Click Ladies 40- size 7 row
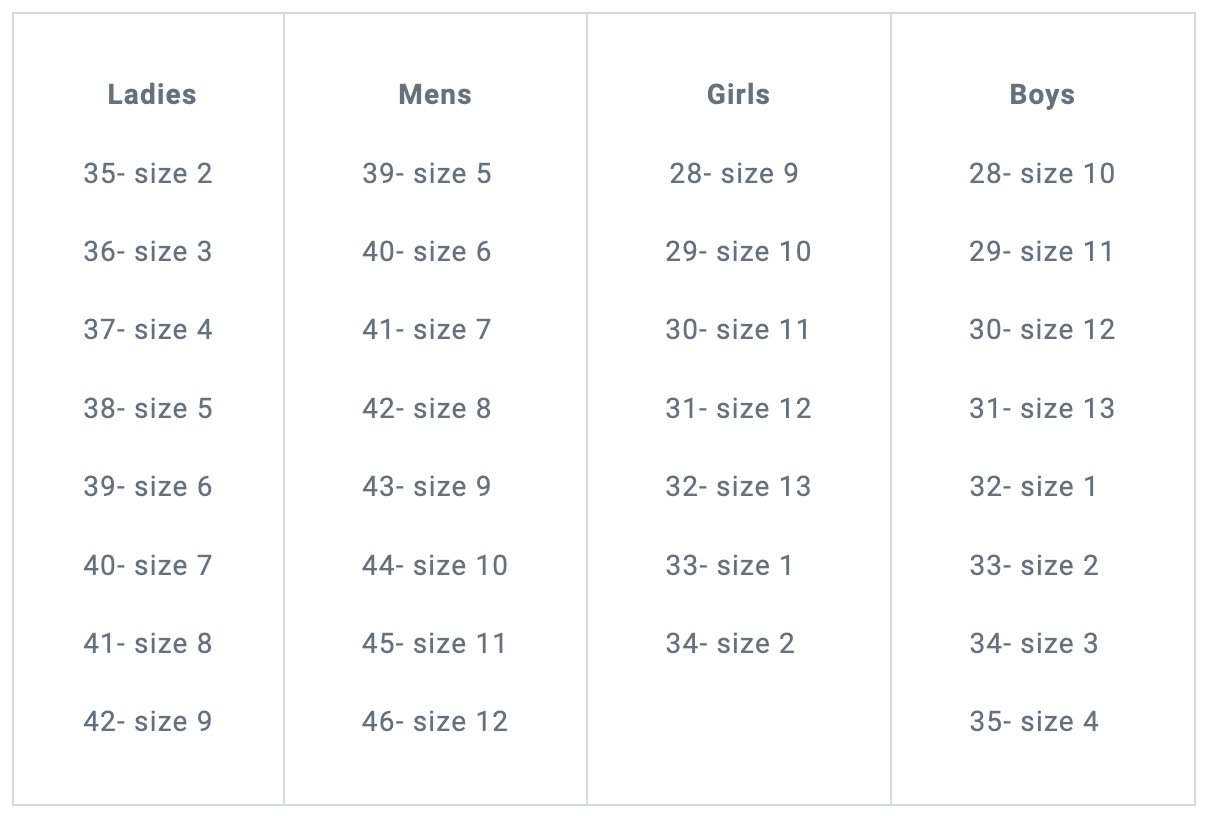 tap(148, 565)
